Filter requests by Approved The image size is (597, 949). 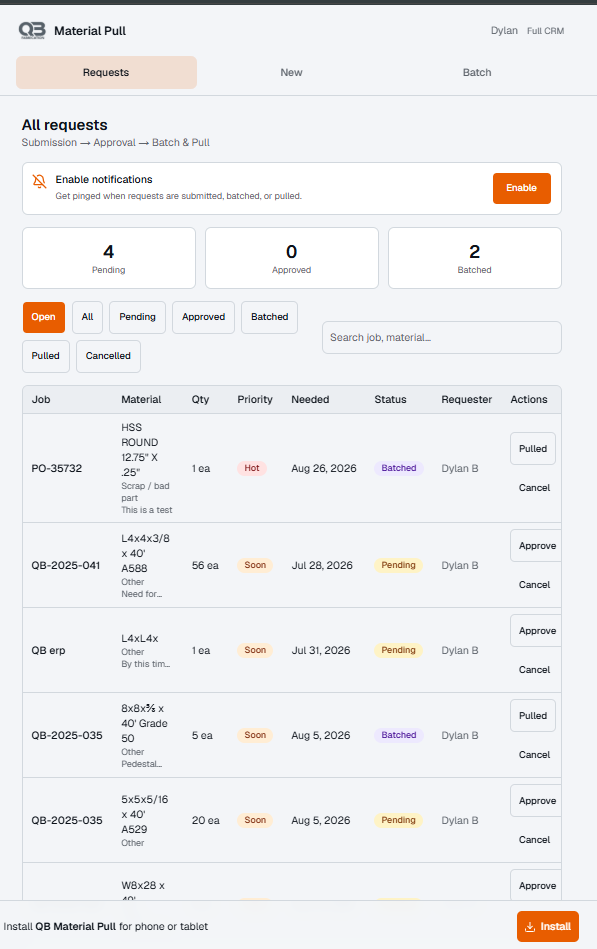203,317
